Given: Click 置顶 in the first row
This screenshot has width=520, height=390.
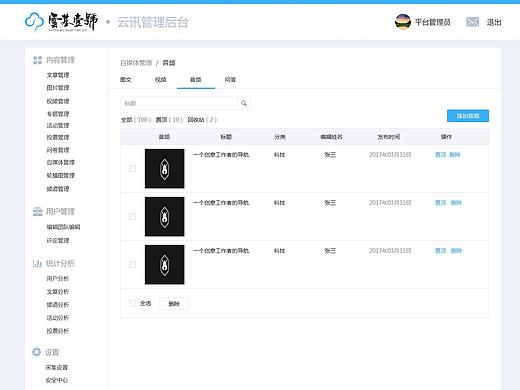Looking at the screenshot, I should [440, 155].
